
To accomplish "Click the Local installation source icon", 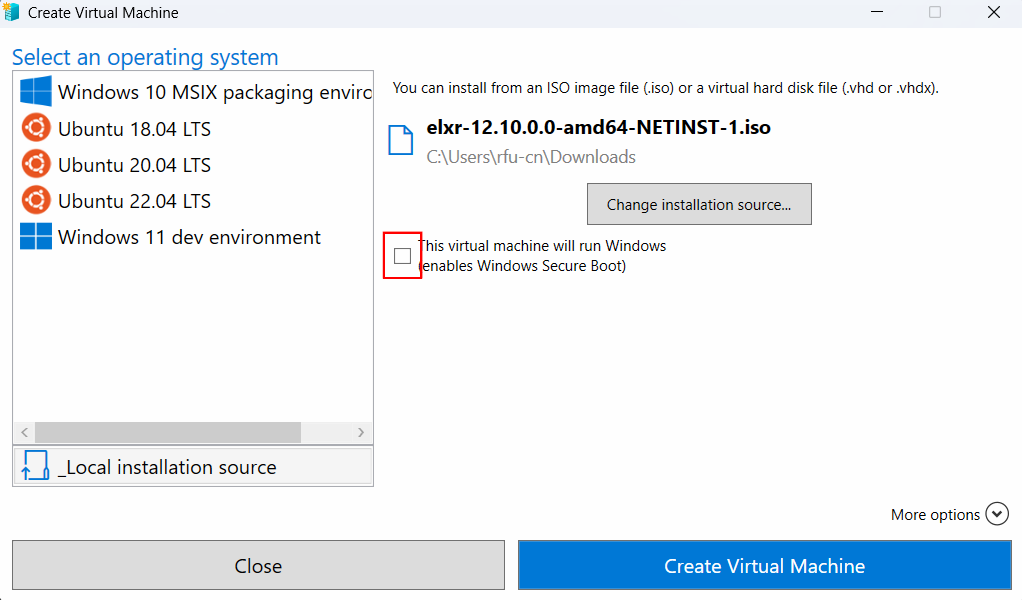I will 33,465.
